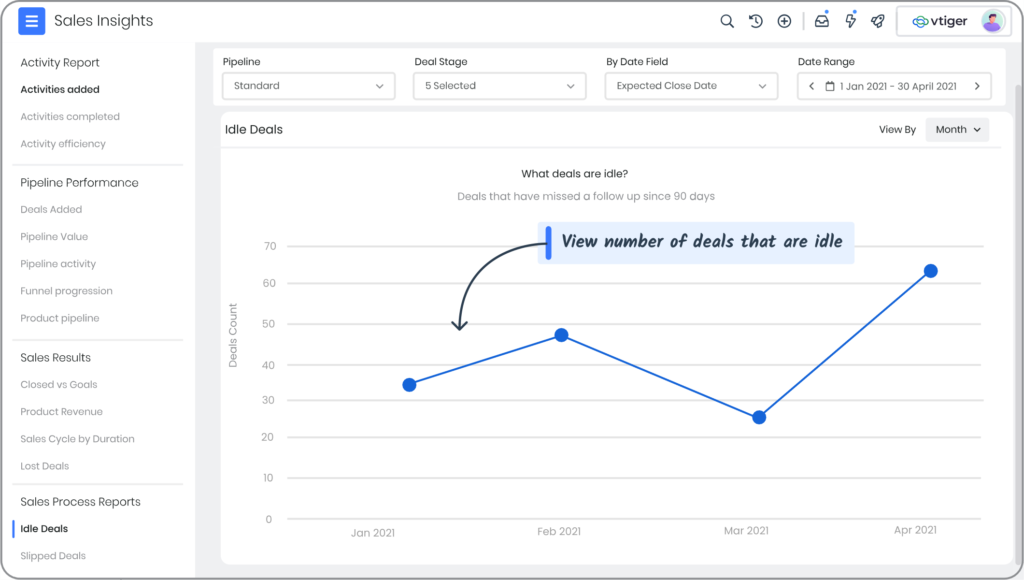Click the Mar 2021 data point
This screenshot has height=580, width=1024.
(759, 417)
